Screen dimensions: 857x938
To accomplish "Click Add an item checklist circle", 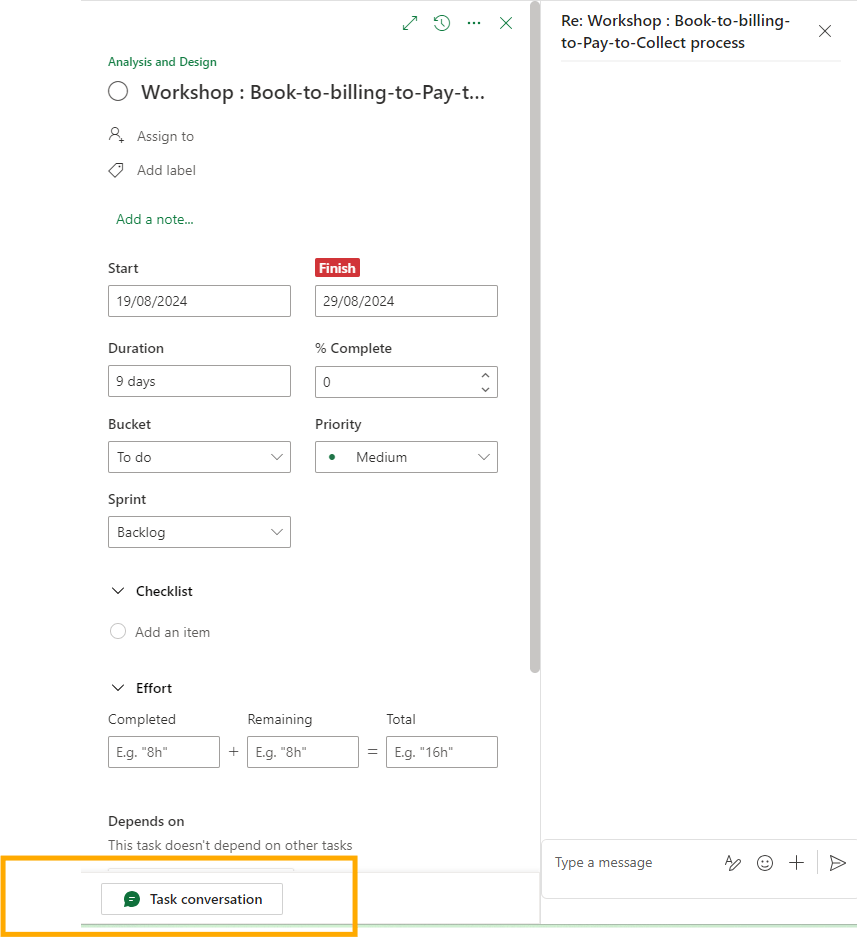I will pos(118,632).
